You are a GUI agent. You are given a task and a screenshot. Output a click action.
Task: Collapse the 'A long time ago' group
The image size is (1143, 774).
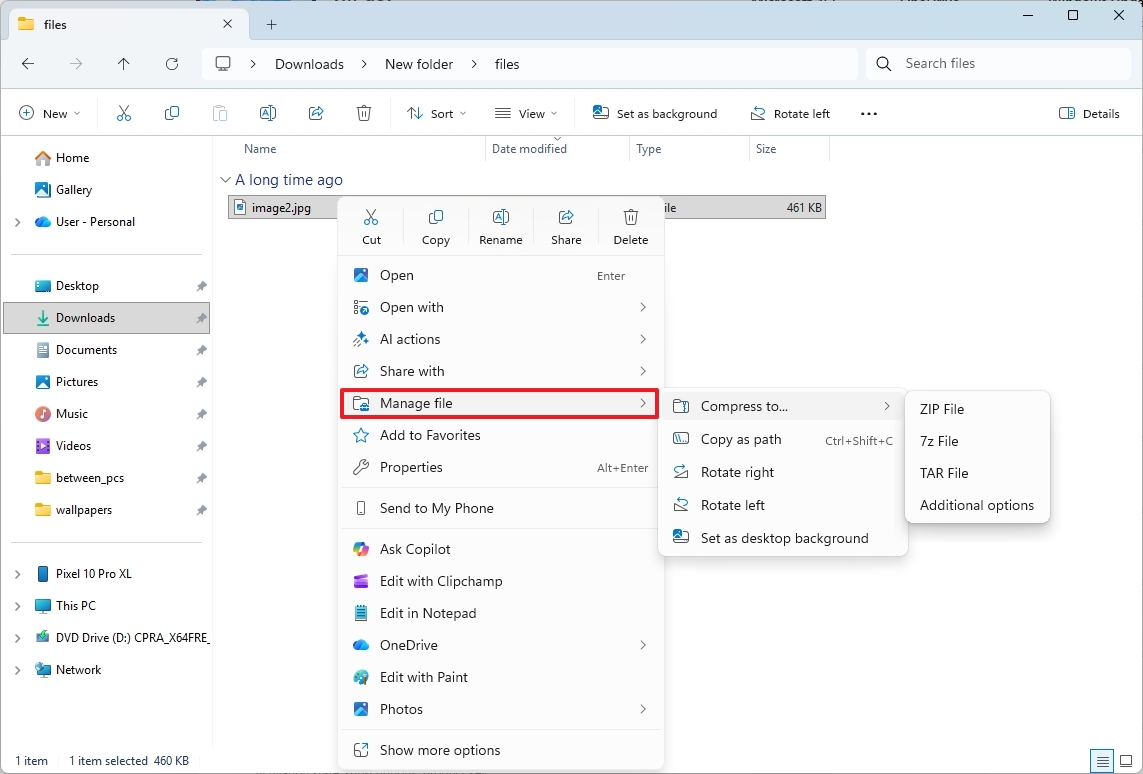pos(225,179)
